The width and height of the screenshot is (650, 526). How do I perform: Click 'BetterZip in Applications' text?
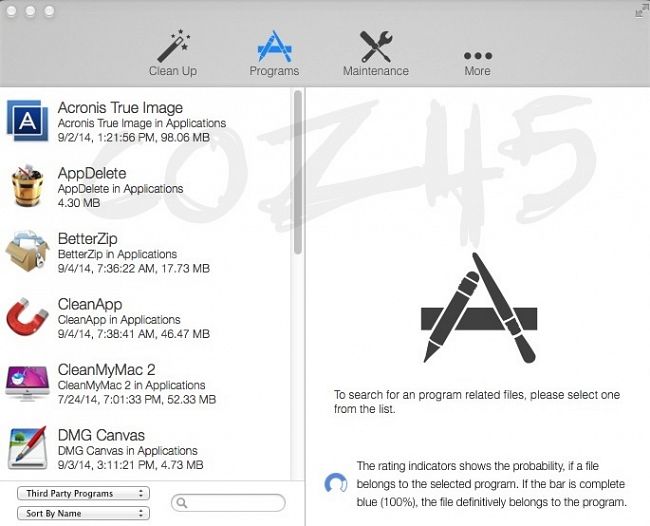click(x=117, y=254)
